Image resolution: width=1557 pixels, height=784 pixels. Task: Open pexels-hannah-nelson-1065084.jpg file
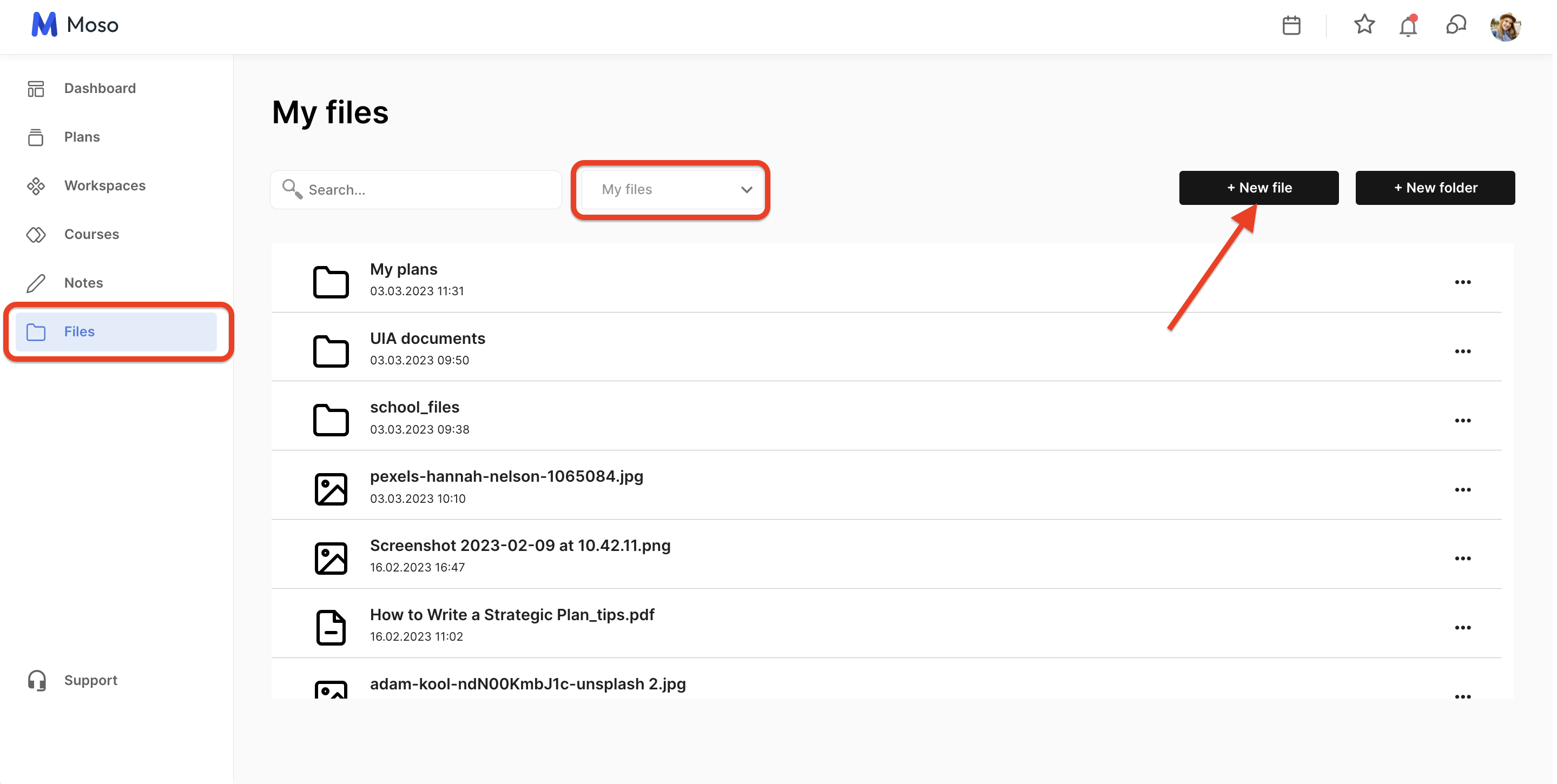click(506, 476)
